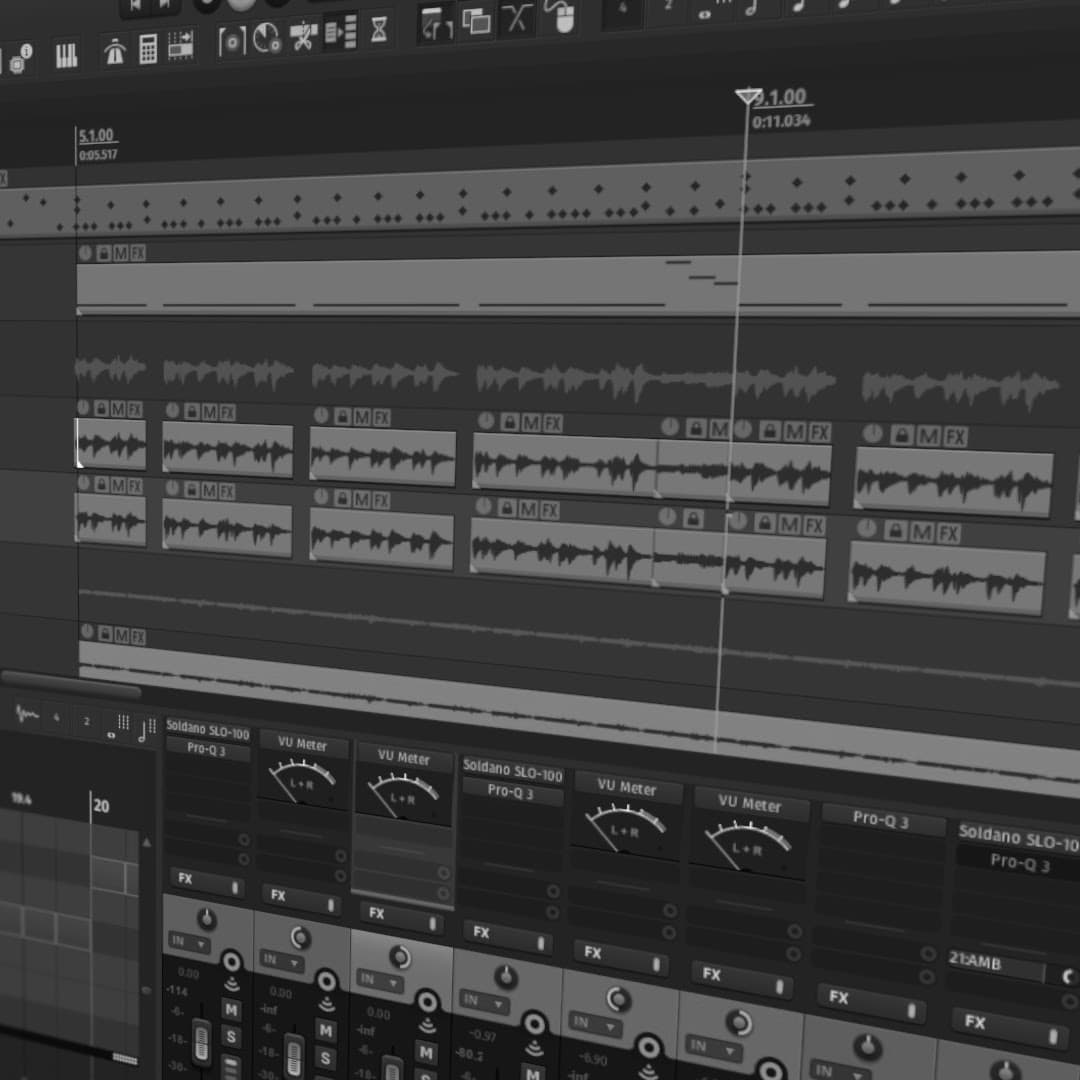Open Soldano SLO-100 plugin on first channel

(207, 729)
